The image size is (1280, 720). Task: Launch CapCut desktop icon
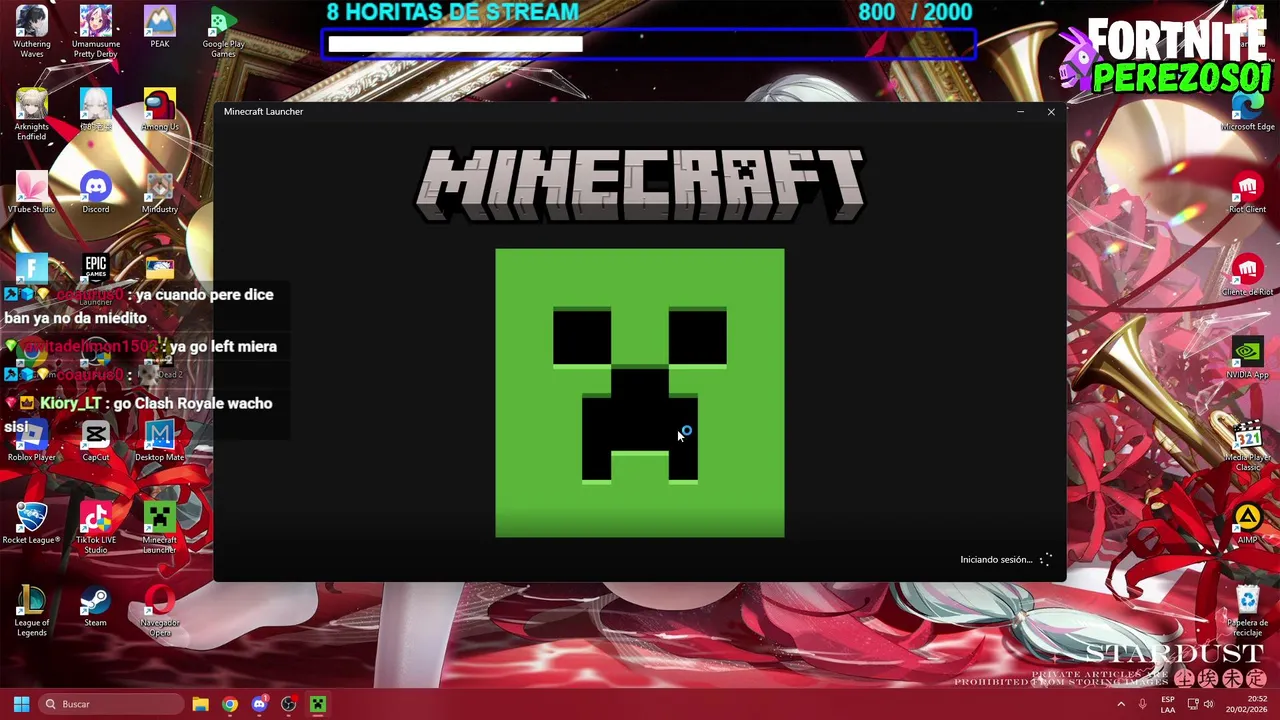[x=96, y=440]
